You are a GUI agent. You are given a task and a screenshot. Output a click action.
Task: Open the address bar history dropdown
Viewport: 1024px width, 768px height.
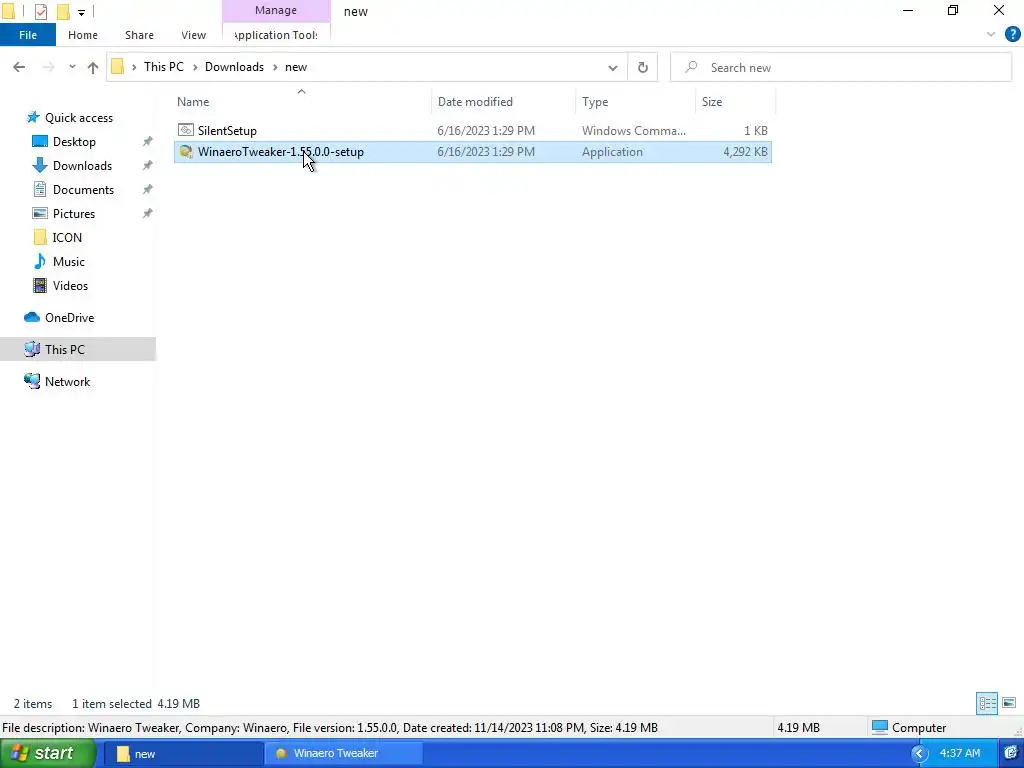tap(613, 68)
